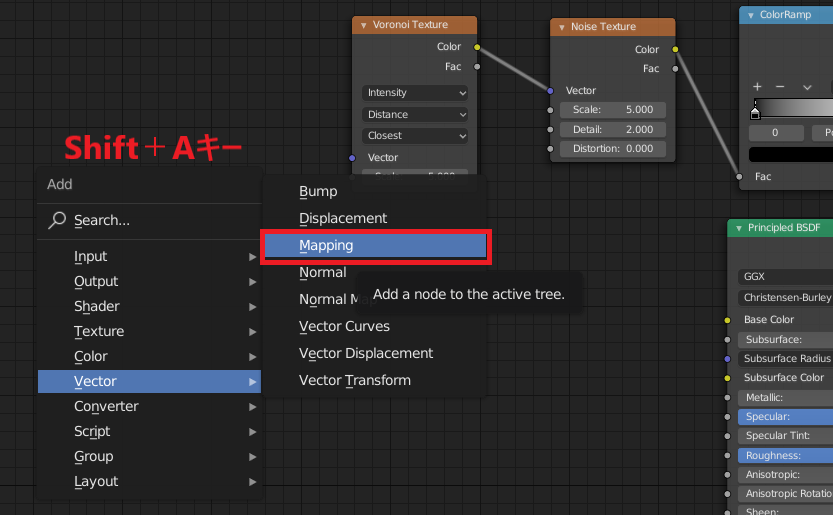The width and height of the screenshot is (833, 515).
Task: Open the ColorRamp tools chevron menu
Action: (x=807, y=87)
